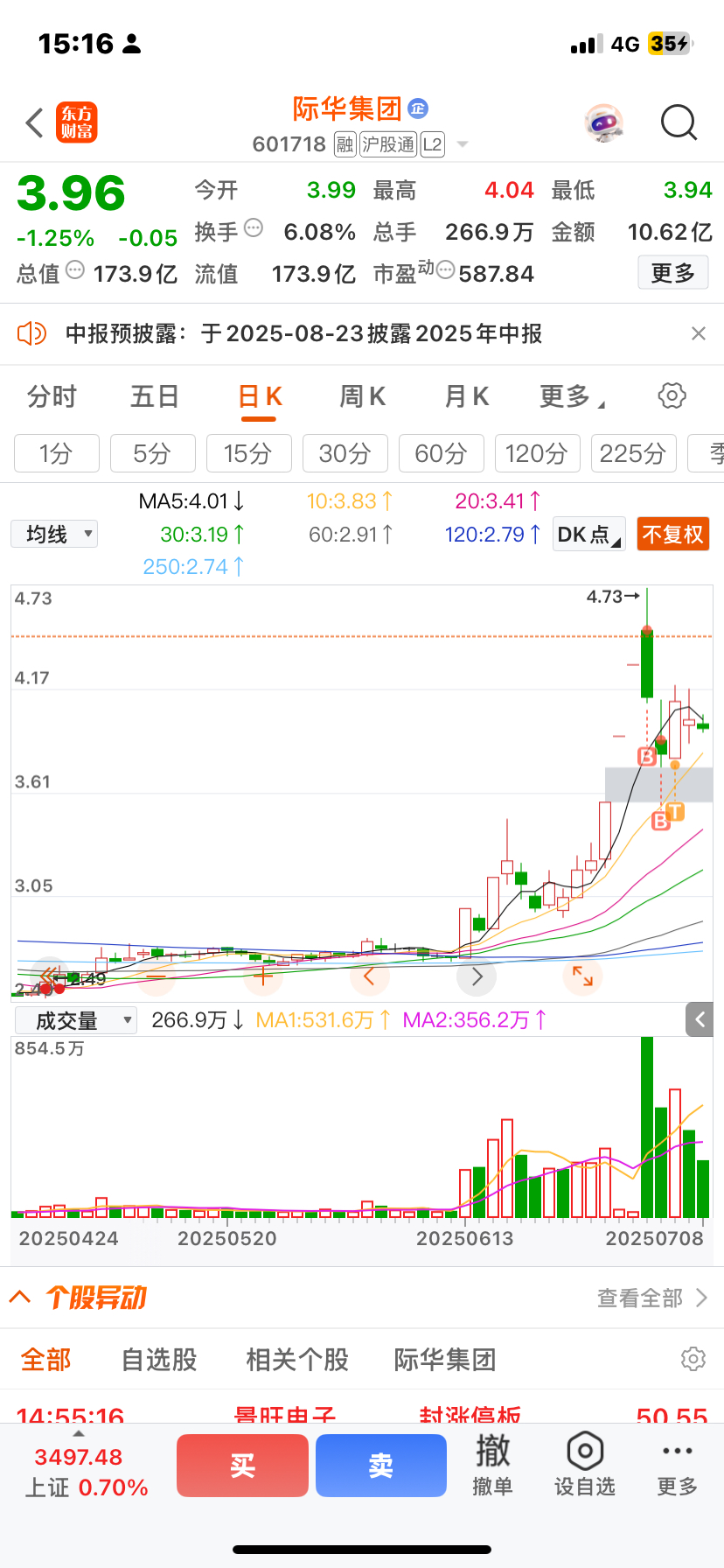Select the 15分 interval button
Screen dimensions: 724x1568
click(249, 453)
